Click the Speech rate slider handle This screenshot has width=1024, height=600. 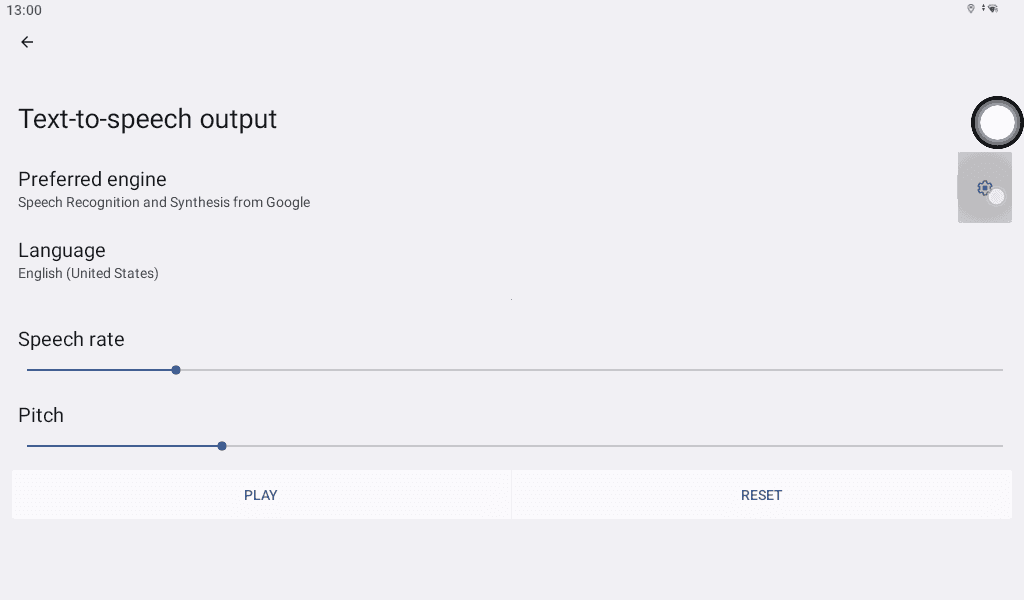[176, 370]
